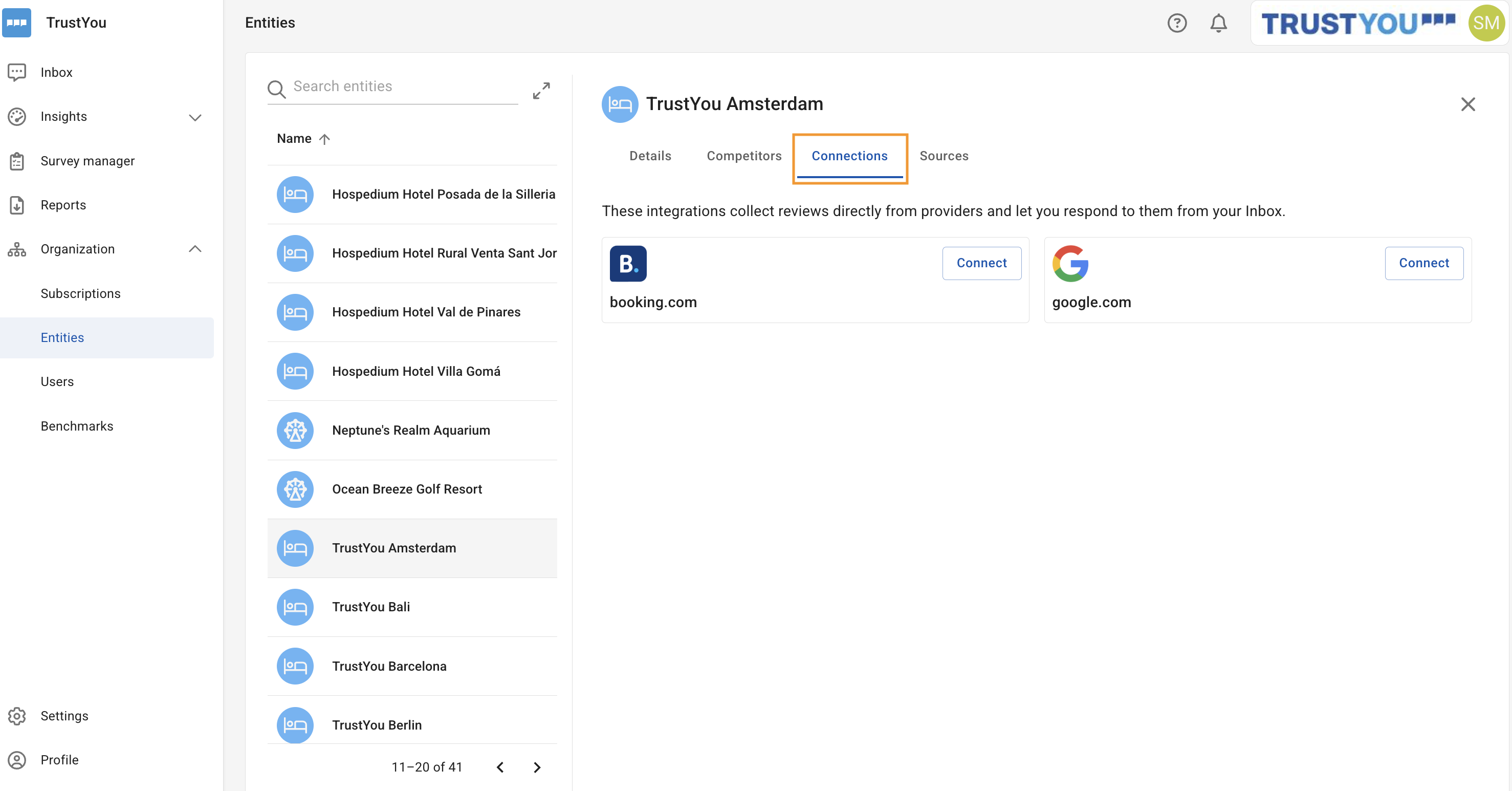Open the SM user avatar
This screenshot has width=1512, height=791.
click(1485, 23)
